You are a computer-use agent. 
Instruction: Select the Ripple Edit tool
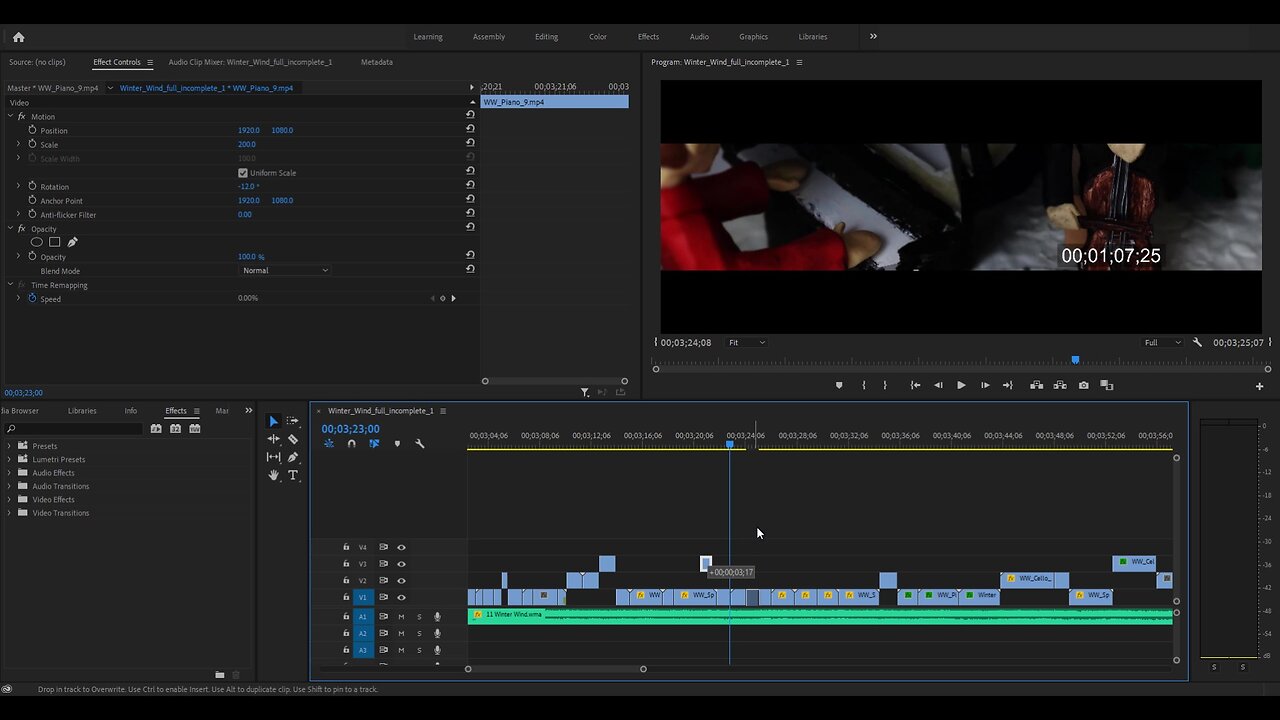(273, 439)
